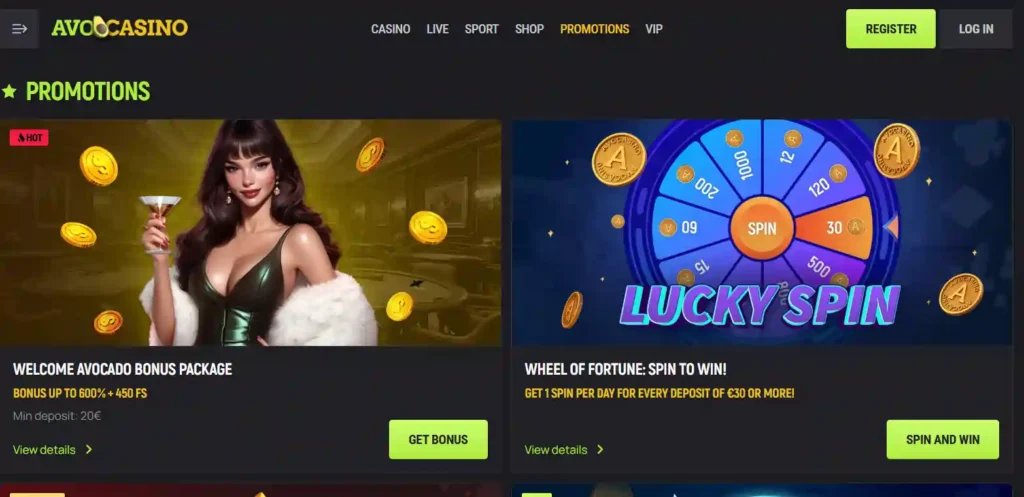Click the Spin and Win button

[942, 440]
